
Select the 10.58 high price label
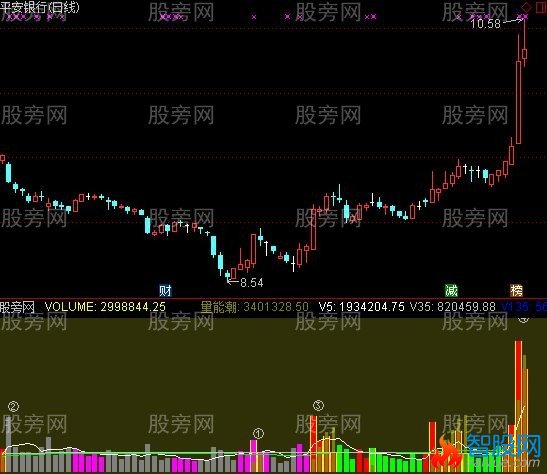(485, 24)
